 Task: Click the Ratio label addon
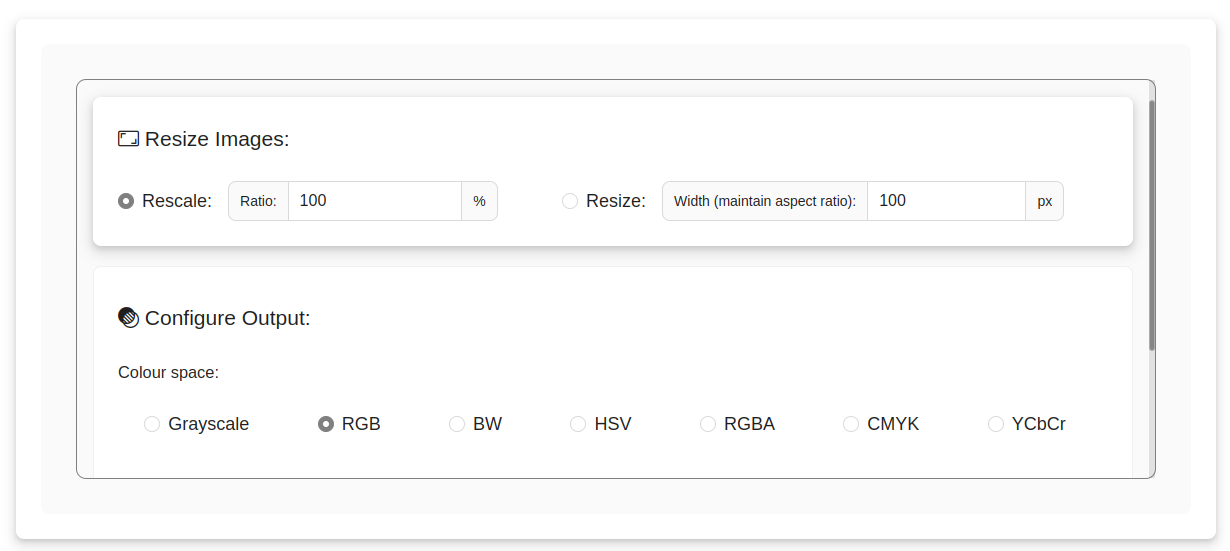pos(258,201)
